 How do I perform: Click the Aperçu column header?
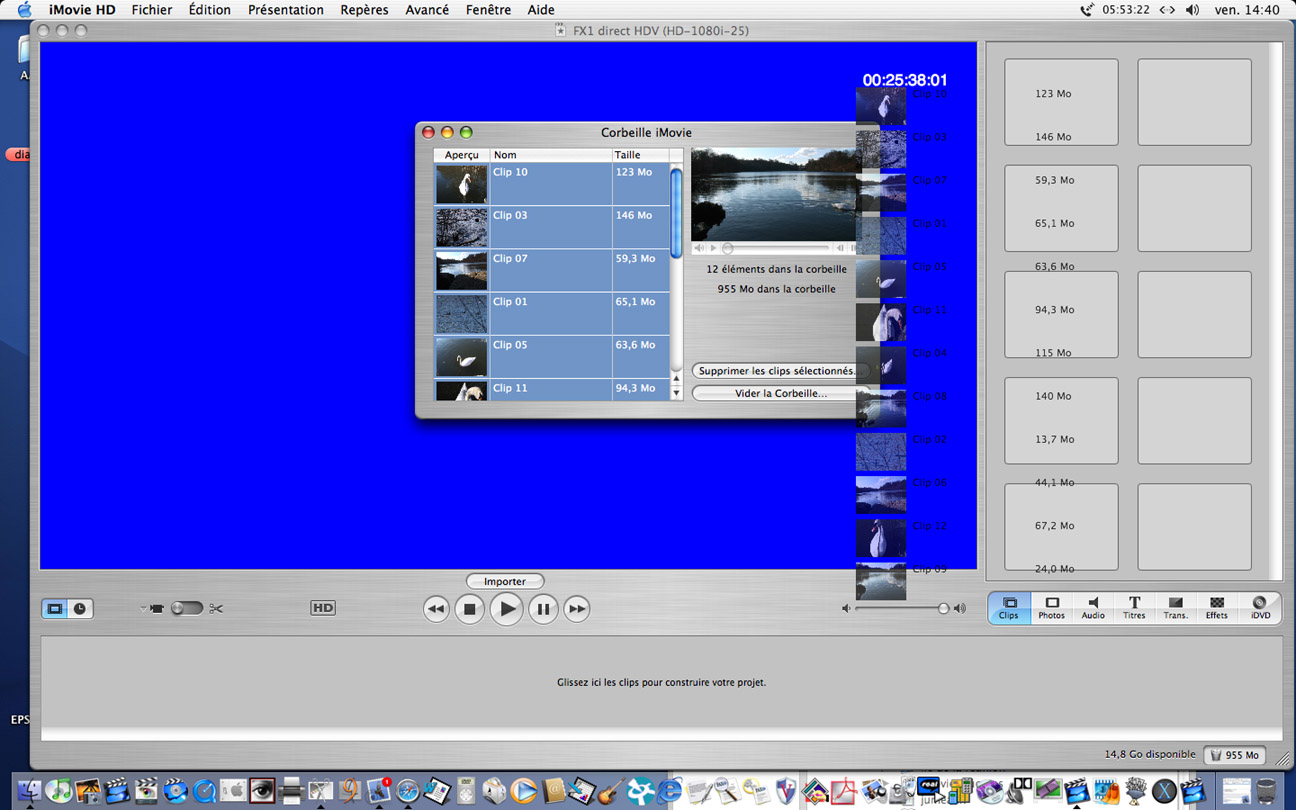461,155
